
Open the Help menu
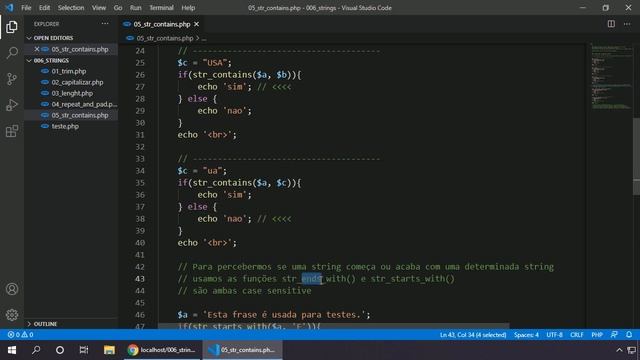[188, 8]
